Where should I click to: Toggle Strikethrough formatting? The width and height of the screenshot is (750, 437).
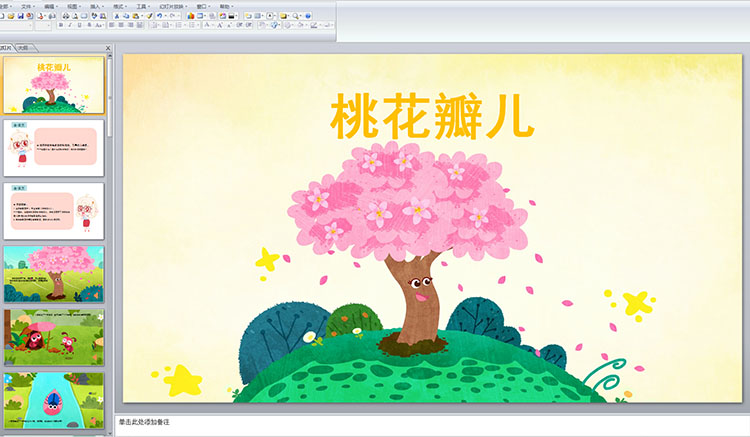click(x=89, y=25)
